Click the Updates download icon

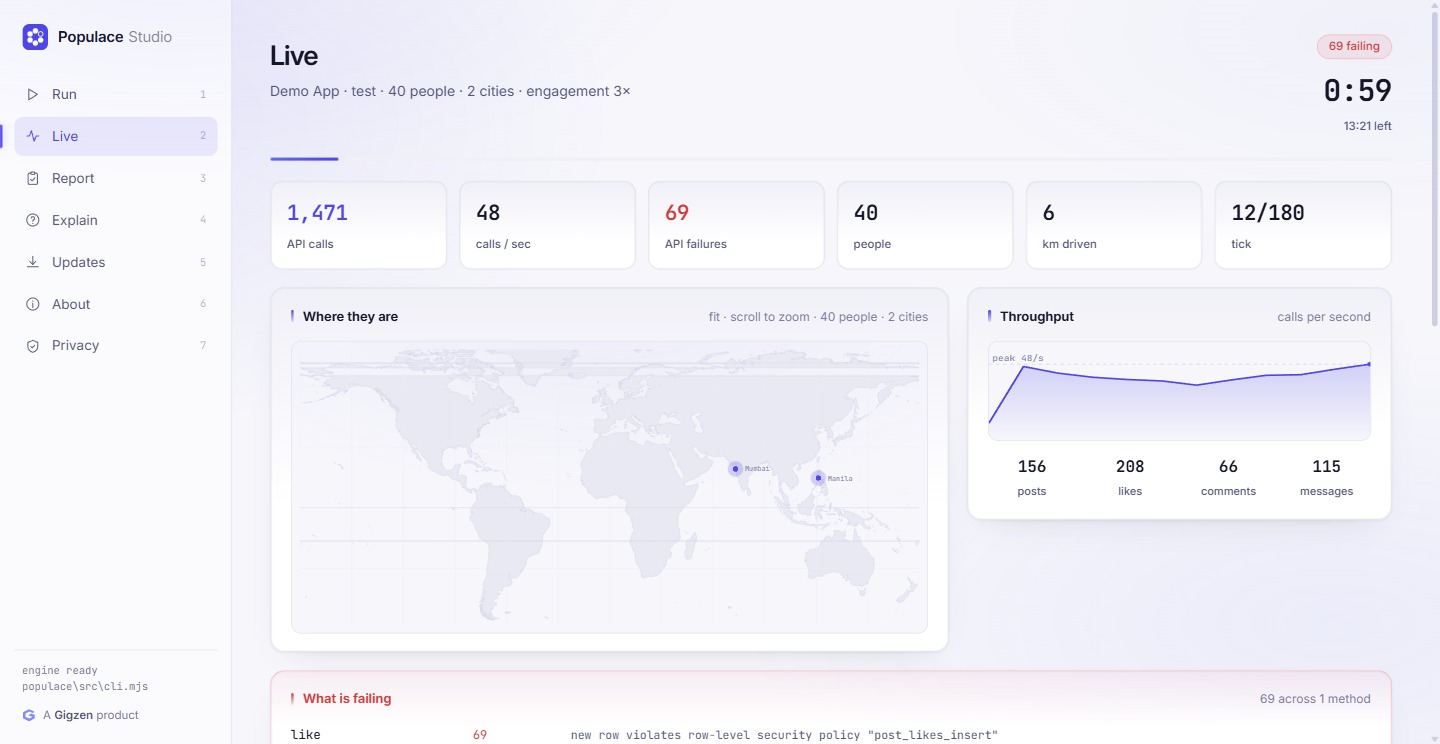pyautogui.click(x=33, y=262)
